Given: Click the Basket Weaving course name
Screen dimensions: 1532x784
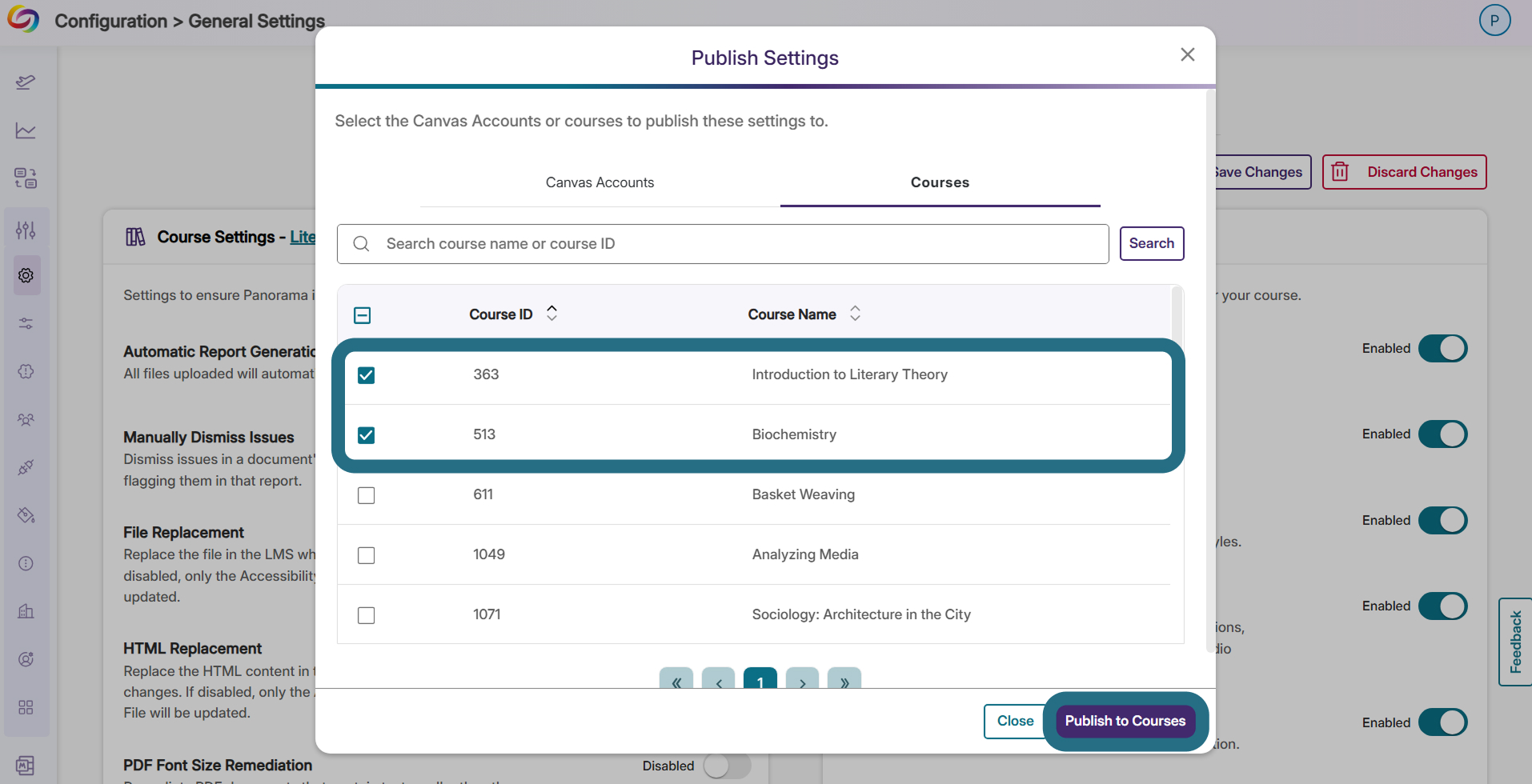Looking at the screenshot, I should point(803,494).
